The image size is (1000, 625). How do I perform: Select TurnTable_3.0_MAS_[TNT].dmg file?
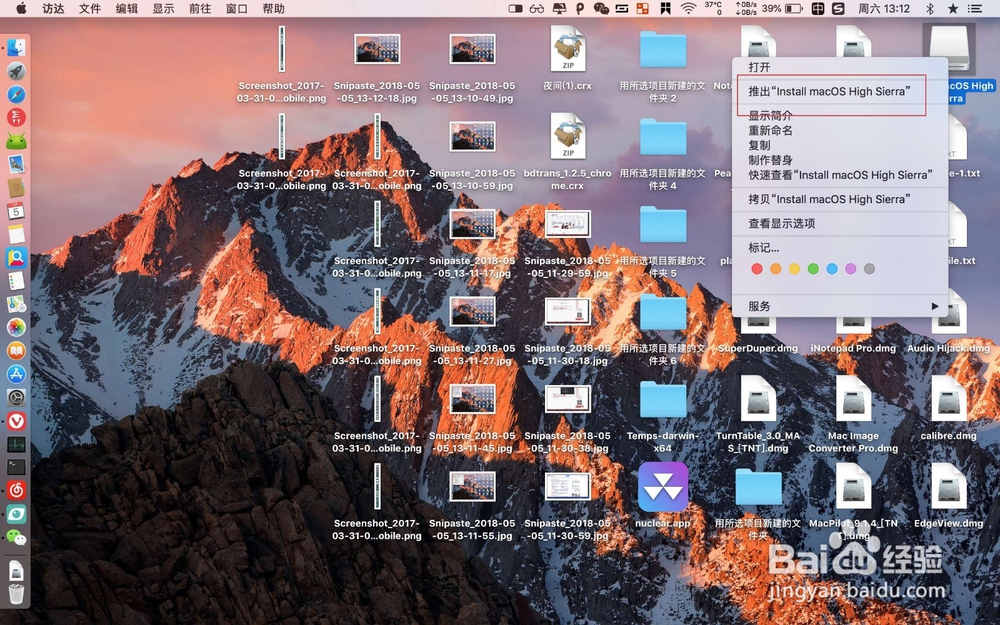tap(758, 399)
